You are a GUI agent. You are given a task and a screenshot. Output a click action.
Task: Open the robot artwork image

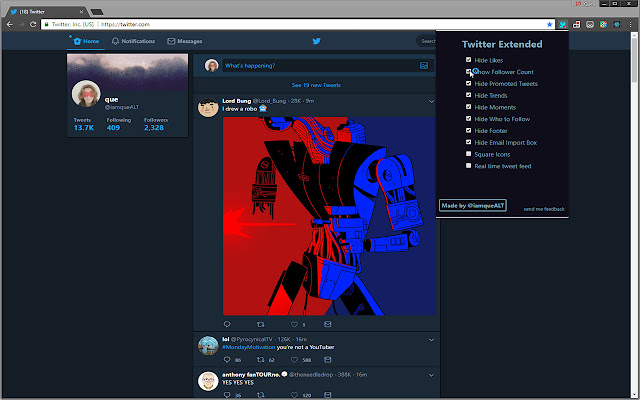point(329,216)
